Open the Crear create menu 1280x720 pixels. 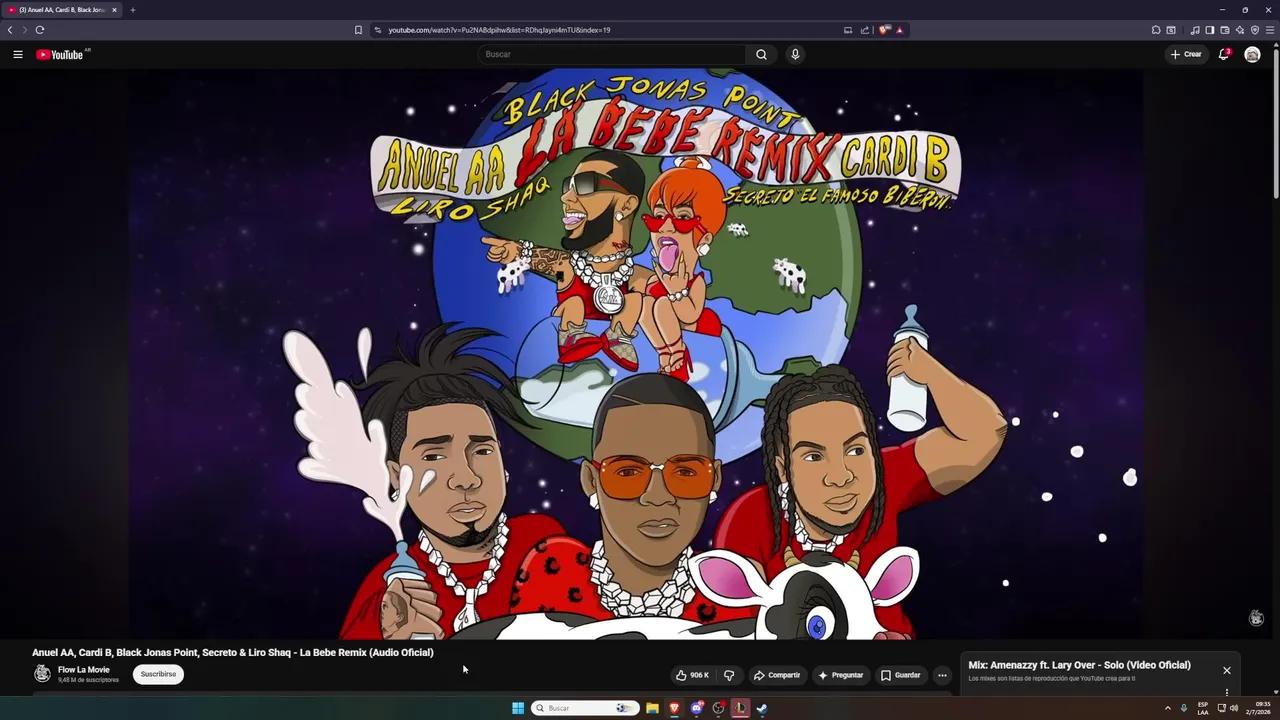1186,54
